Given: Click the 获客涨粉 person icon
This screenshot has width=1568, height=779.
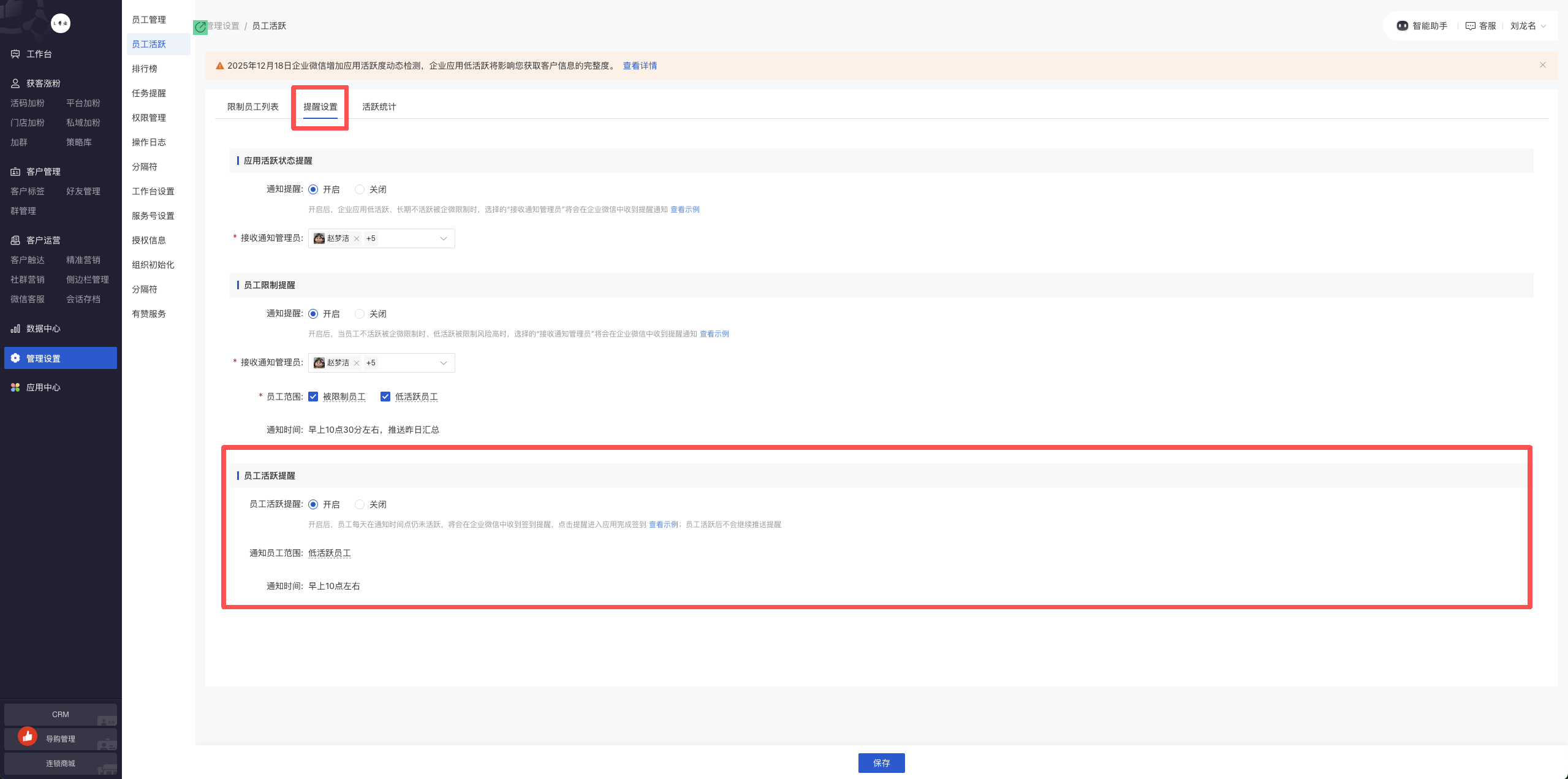Looking at the screenshot, I should point(15,83).
